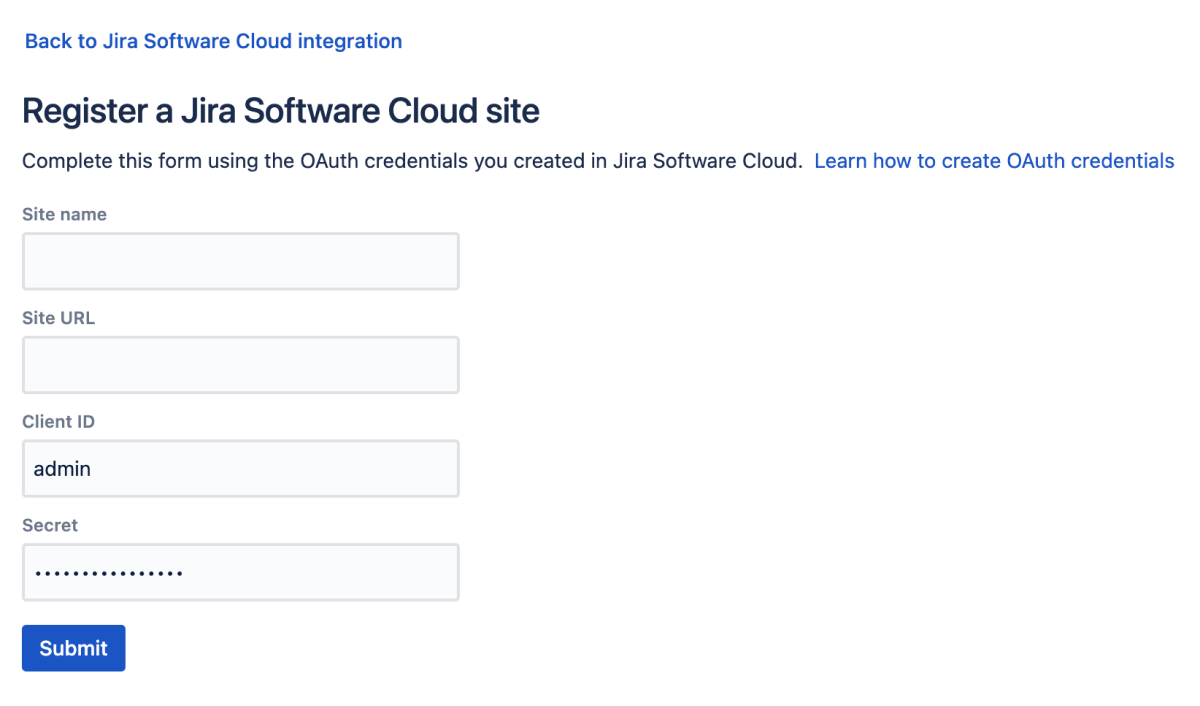
Task: Click the hidden dots in the Secret box
Action: pyautogui.click(x=110, y=571)
